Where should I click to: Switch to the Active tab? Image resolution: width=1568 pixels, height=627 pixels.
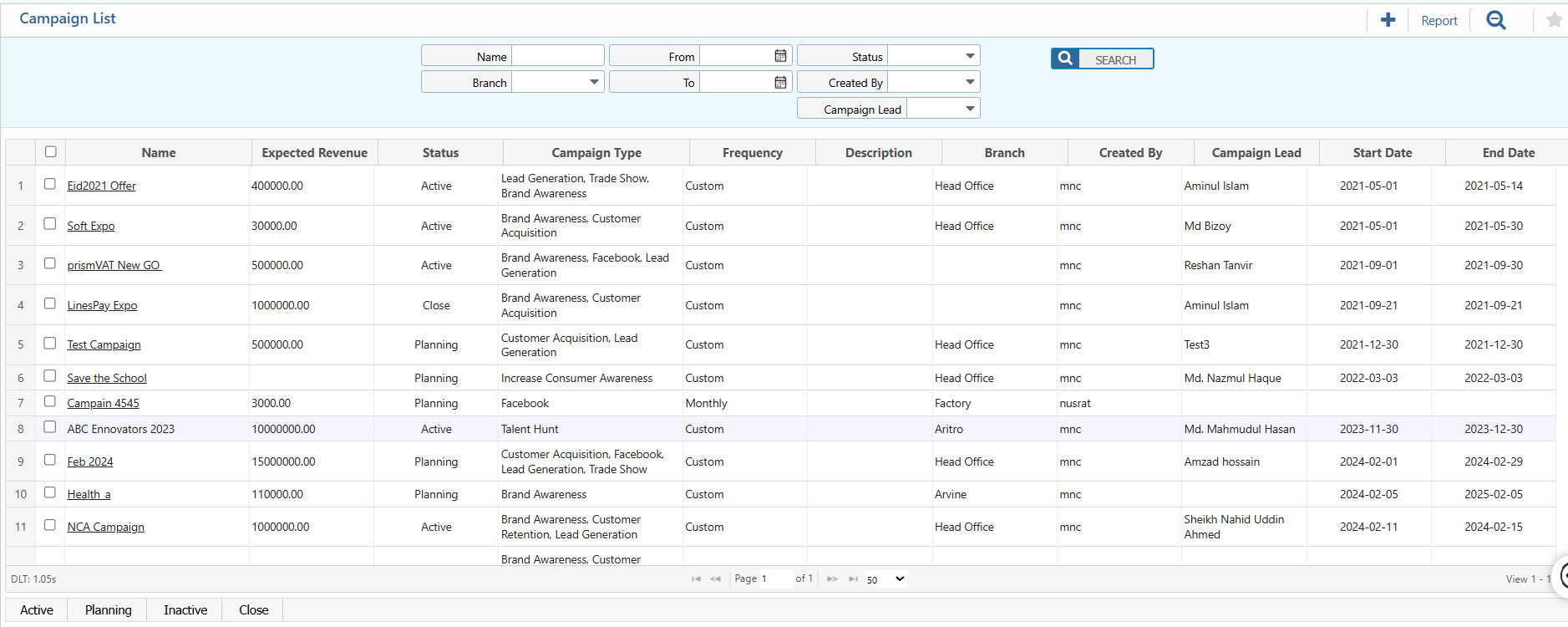pos(37,610)
